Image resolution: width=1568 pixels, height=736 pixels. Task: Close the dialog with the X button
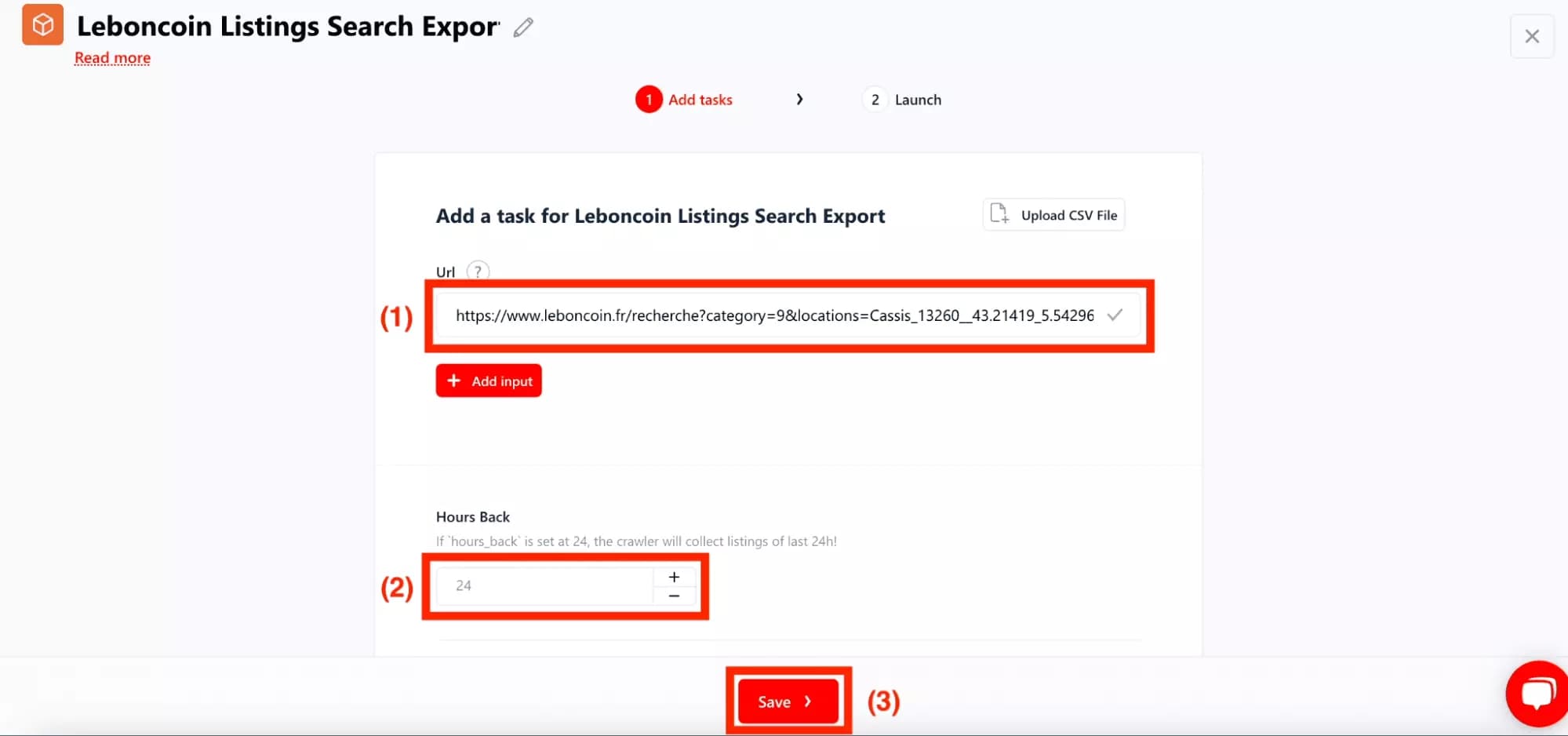tap(1532, 36)
